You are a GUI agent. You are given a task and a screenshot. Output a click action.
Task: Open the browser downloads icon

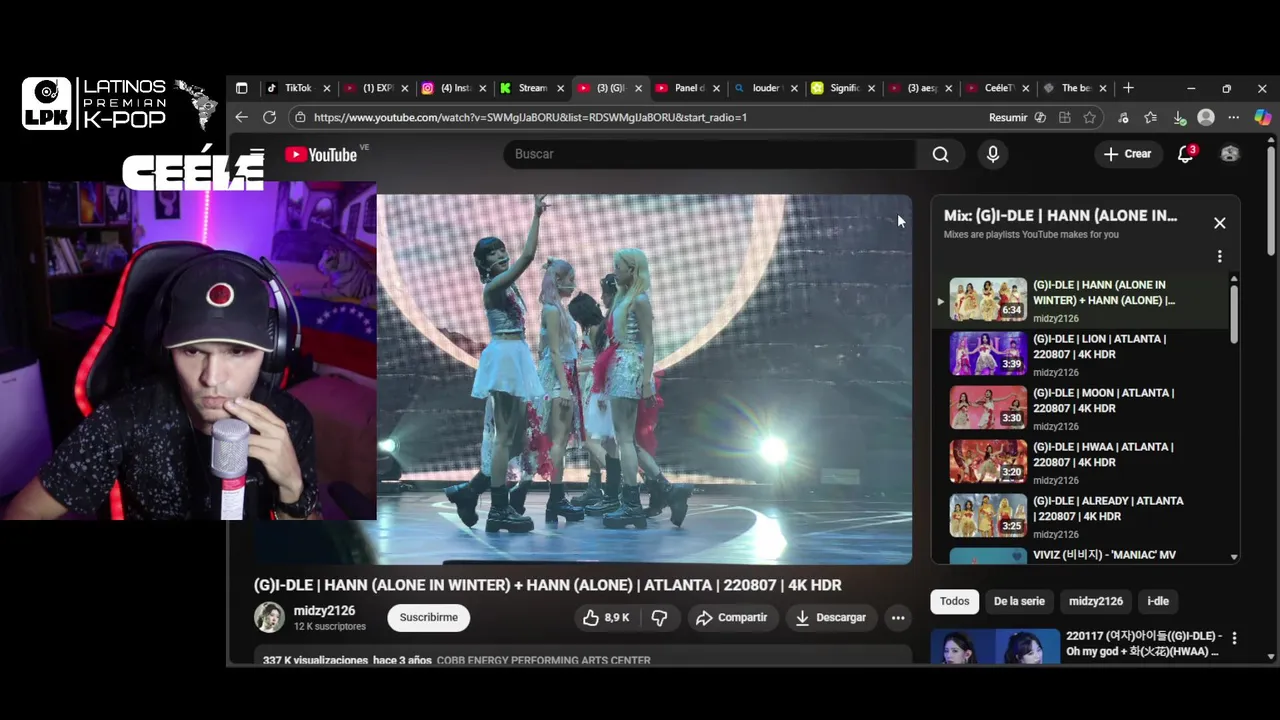tap(1179, 117)
